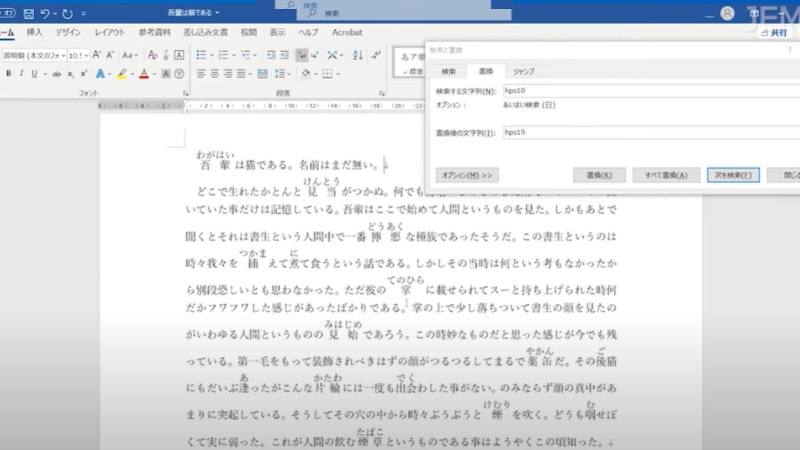This screenshot has width=800, height=450.
Task: Click the オプション(M) >> button
Action: 467,175
